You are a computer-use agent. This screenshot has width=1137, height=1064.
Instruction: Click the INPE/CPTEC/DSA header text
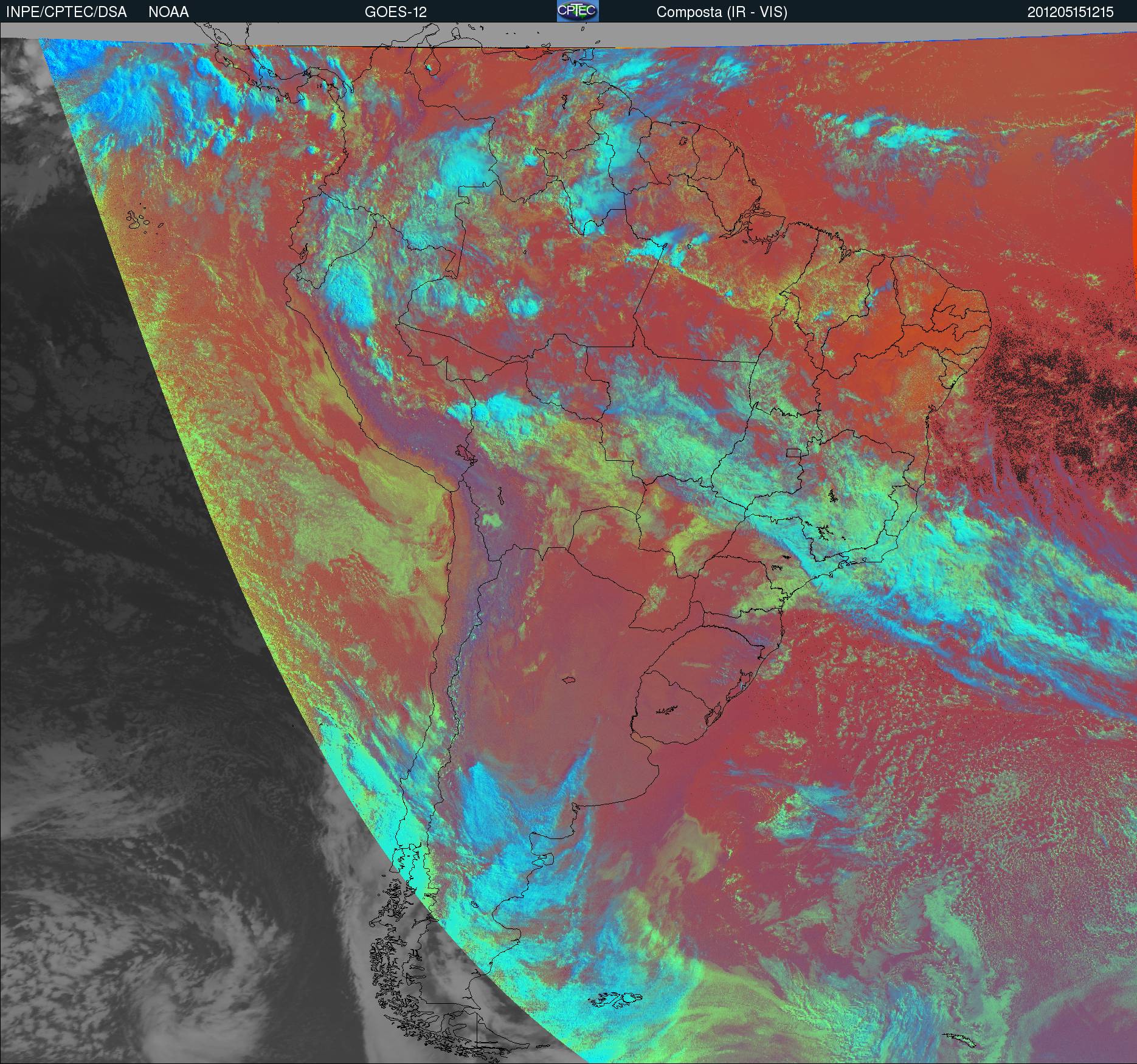point(67,12)
